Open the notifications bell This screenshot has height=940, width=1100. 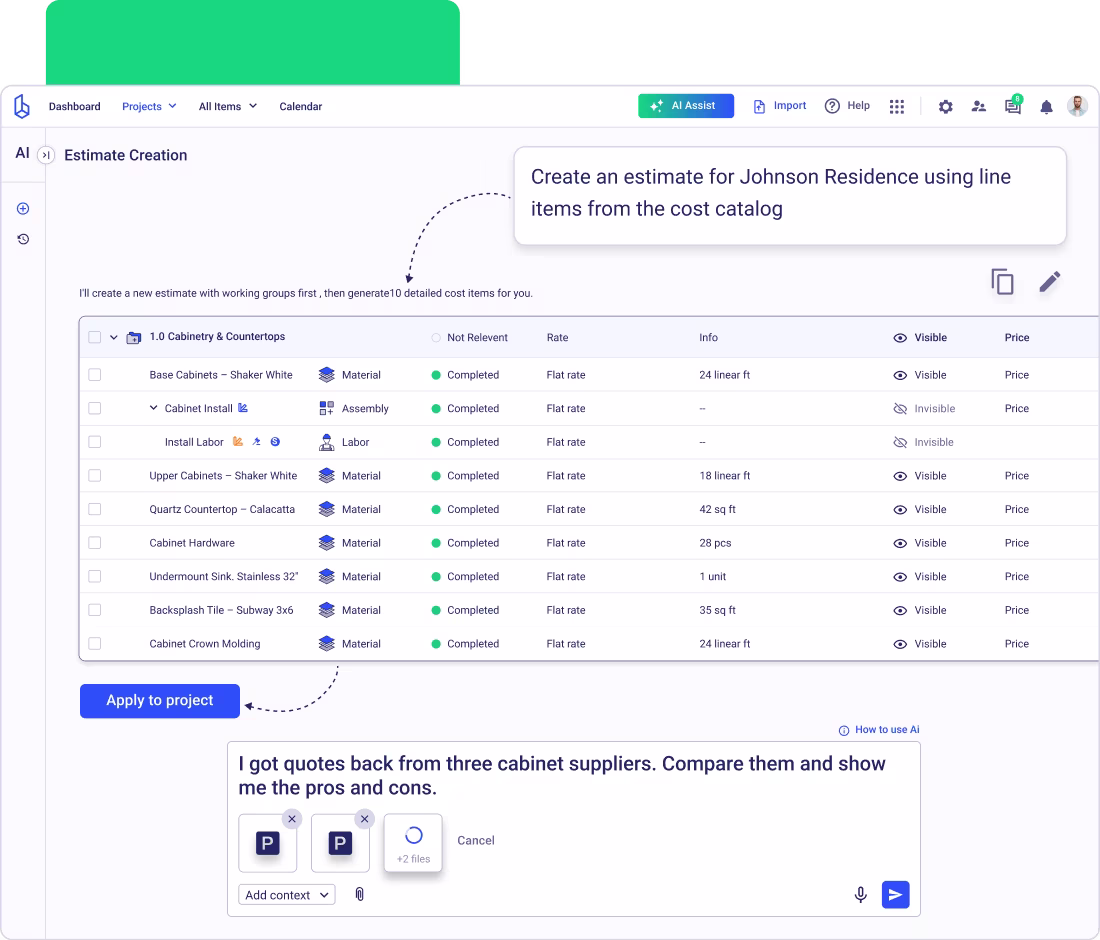pyautogui.click(x=1046, y=107)
